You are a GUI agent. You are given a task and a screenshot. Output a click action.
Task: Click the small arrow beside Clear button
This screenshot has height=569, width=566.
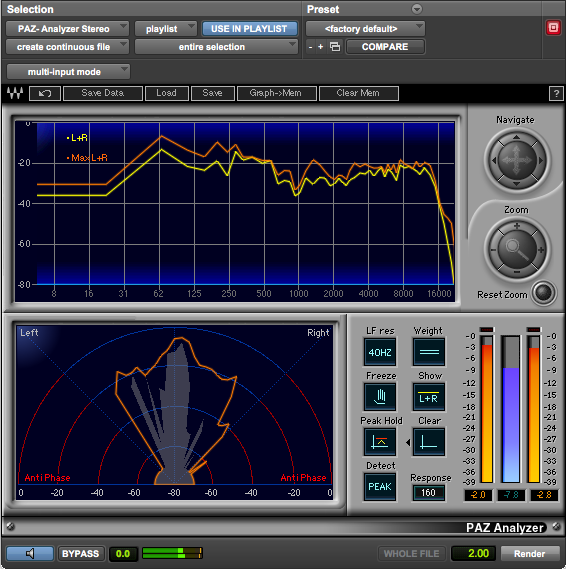408,442
